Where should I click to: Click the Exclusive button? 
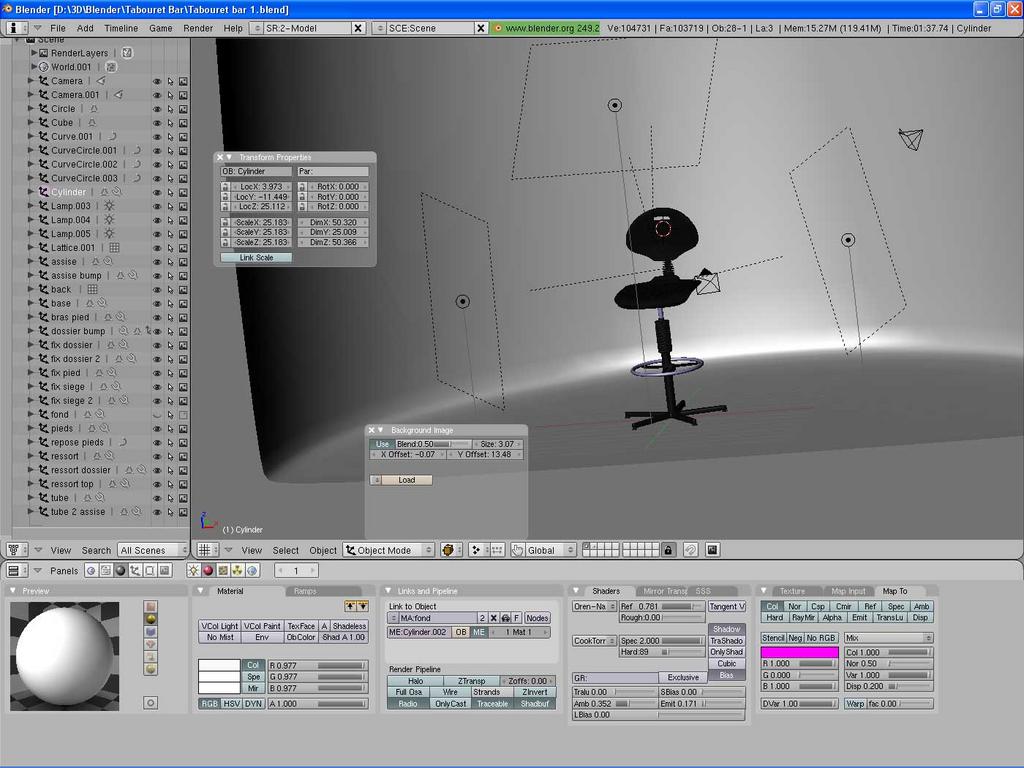[683, 677]
